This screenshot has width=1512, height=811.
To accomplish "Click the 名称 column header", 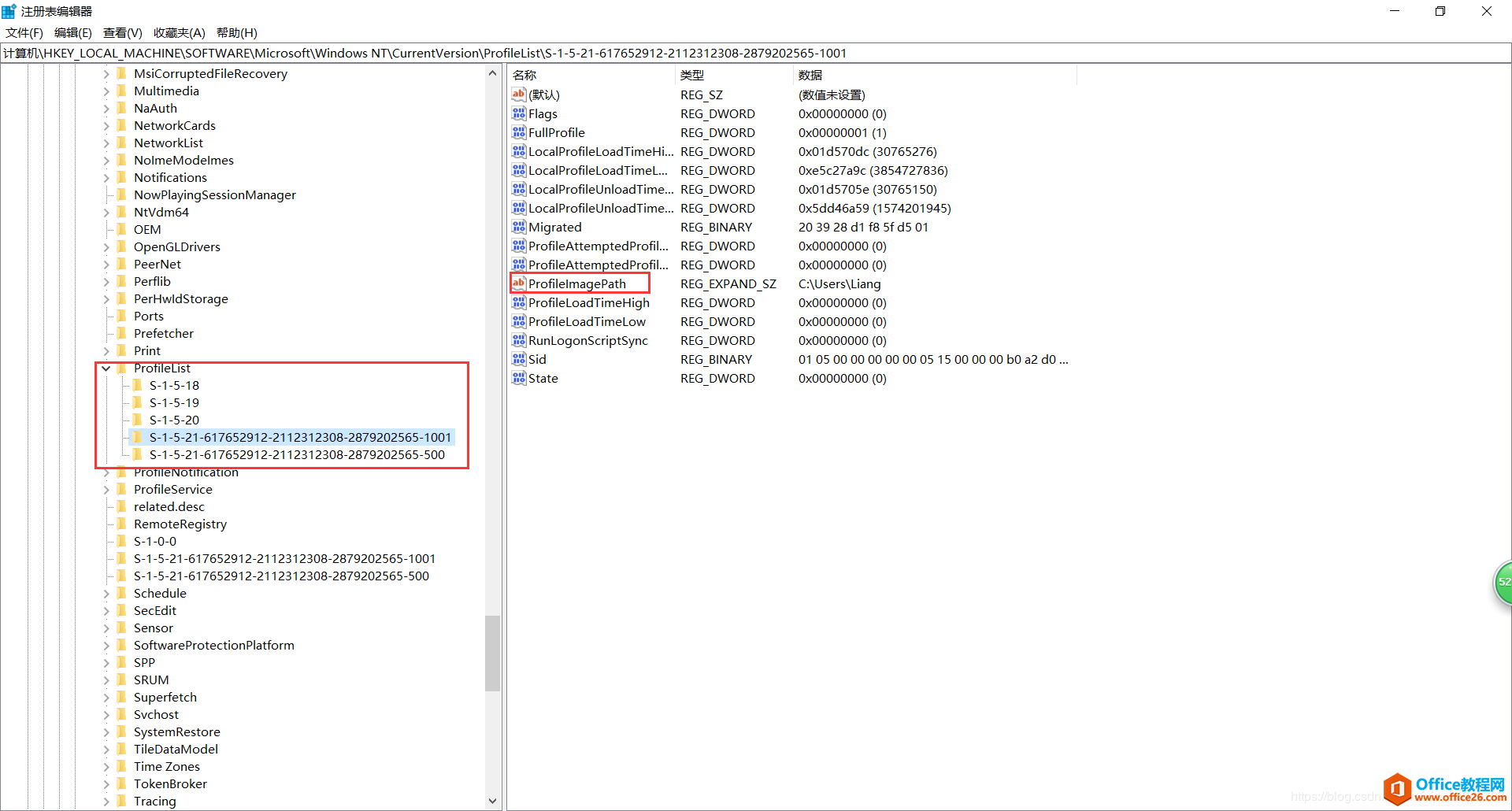I will [592, 75].
